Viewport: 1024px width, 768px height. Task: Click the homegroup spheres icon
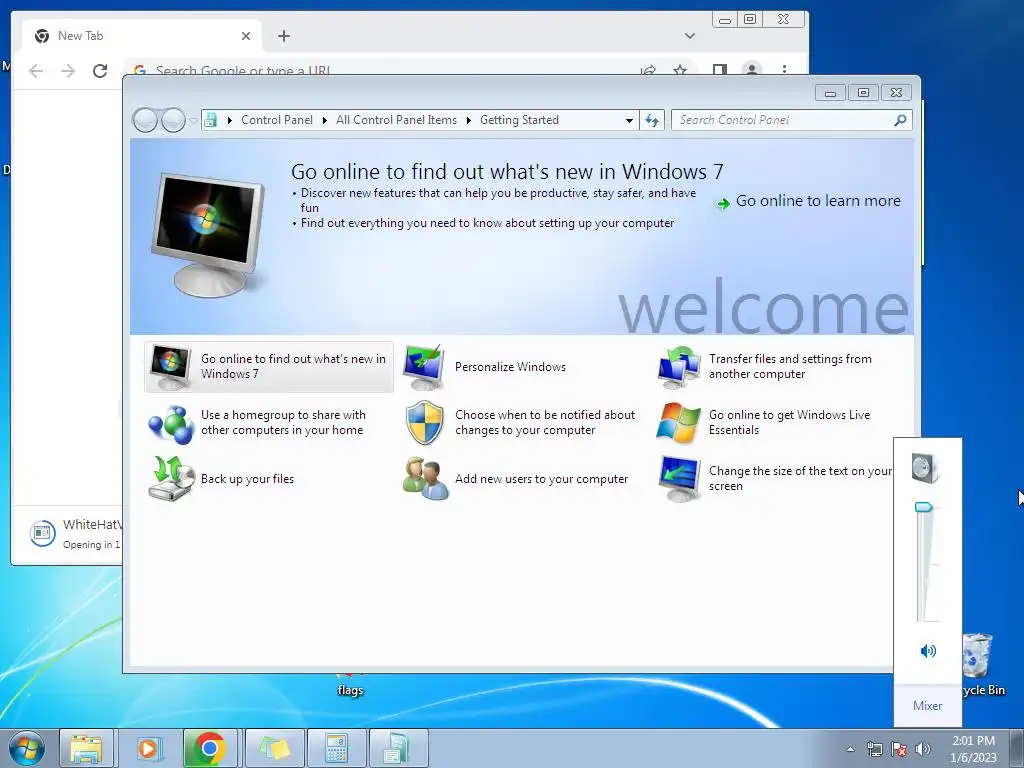click(170, 423)
